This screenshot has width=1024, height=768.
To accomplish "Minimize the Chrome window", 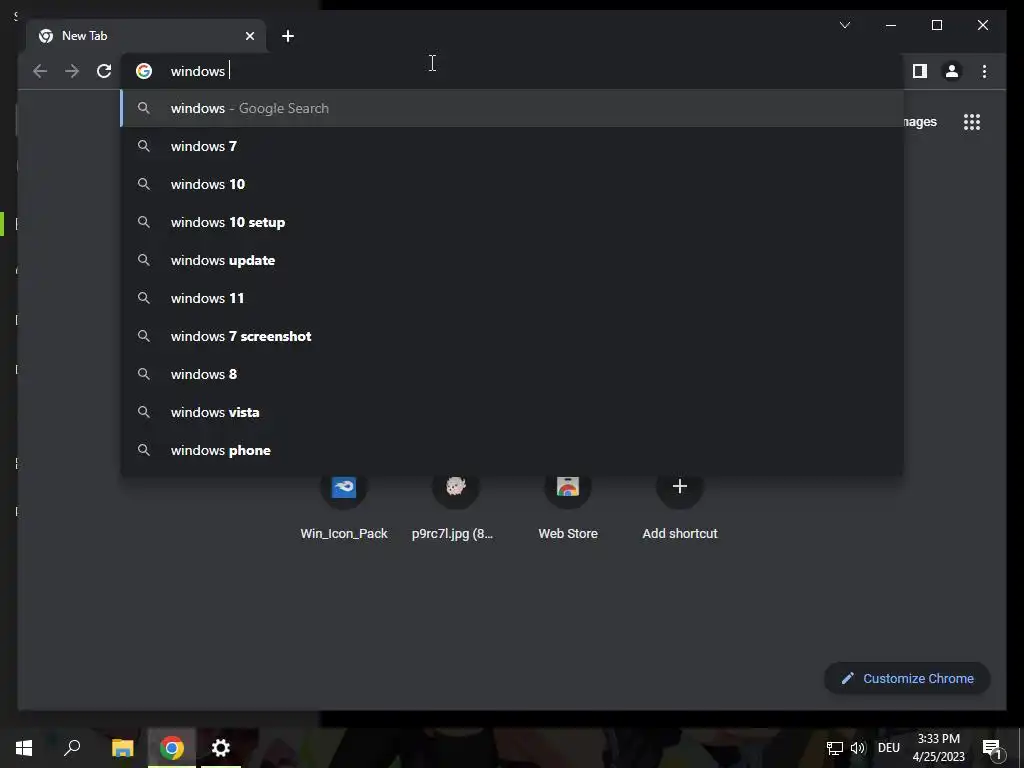I will pyautogui.click(x=891, y=25).
